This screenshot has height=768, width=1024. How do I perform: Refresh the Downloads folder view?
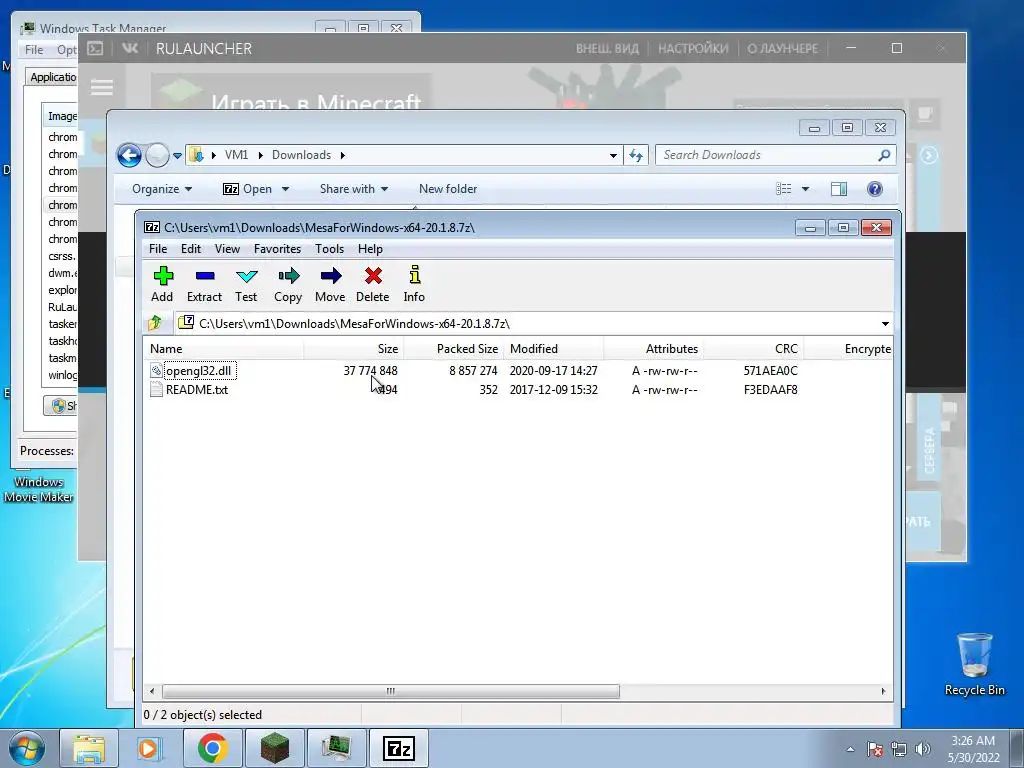point(636,155)
